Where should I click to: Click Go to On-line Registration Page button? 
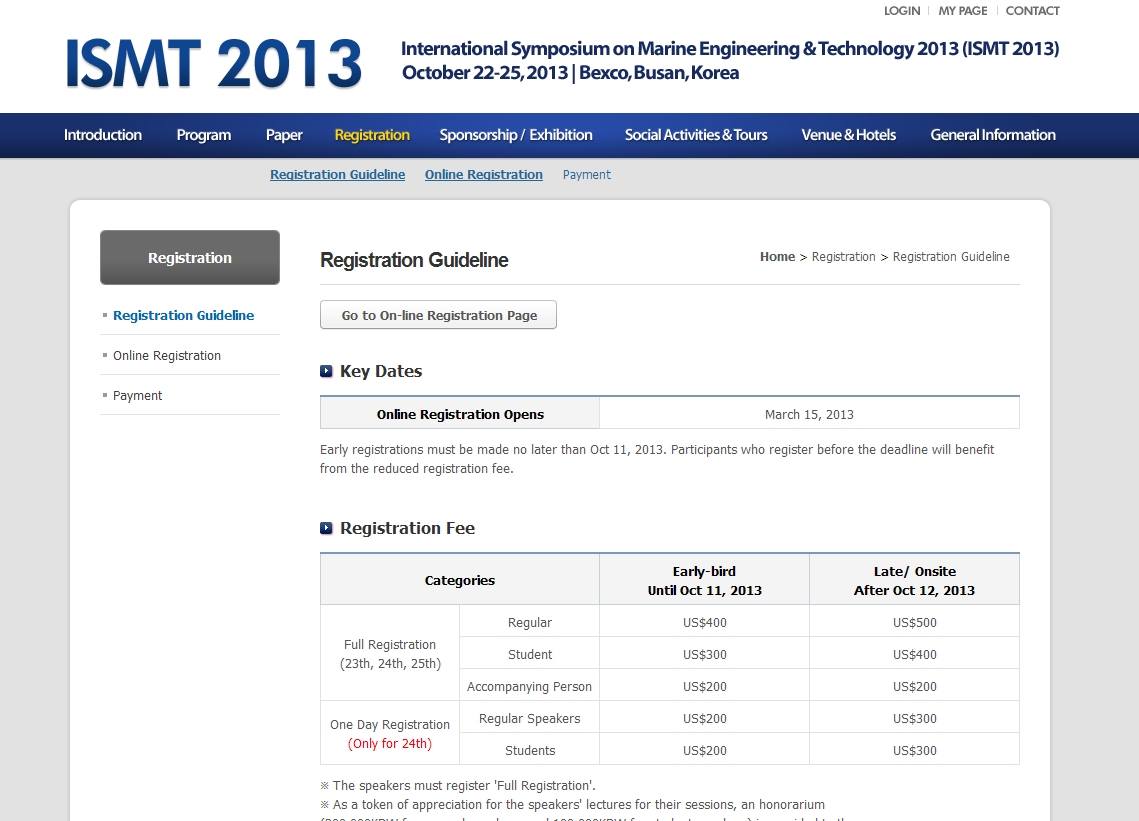(x=438, y=315)
